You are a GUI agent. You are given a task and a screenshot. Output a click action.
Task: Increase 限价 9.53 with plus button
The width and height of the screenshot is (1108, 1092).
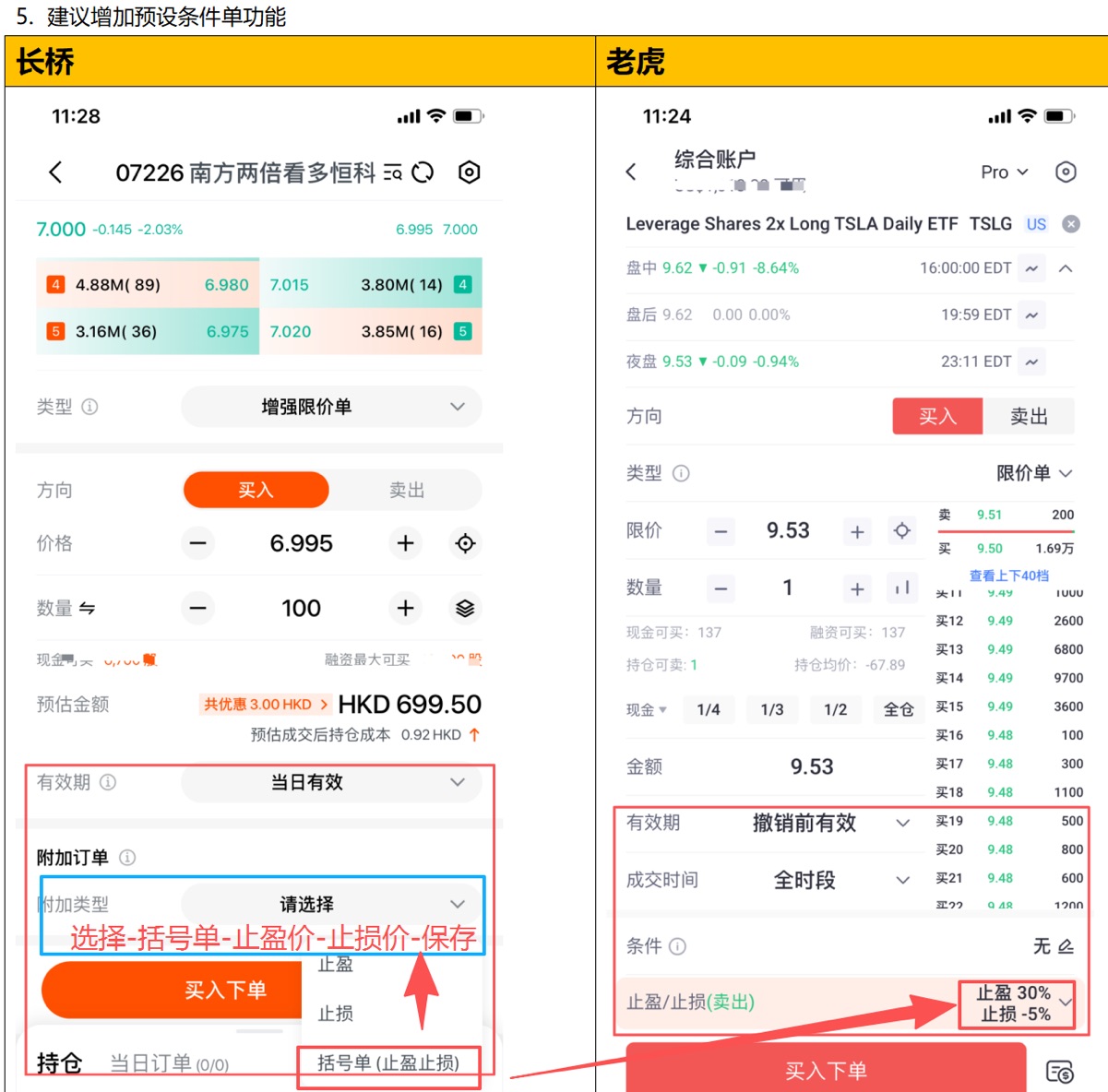857,531
